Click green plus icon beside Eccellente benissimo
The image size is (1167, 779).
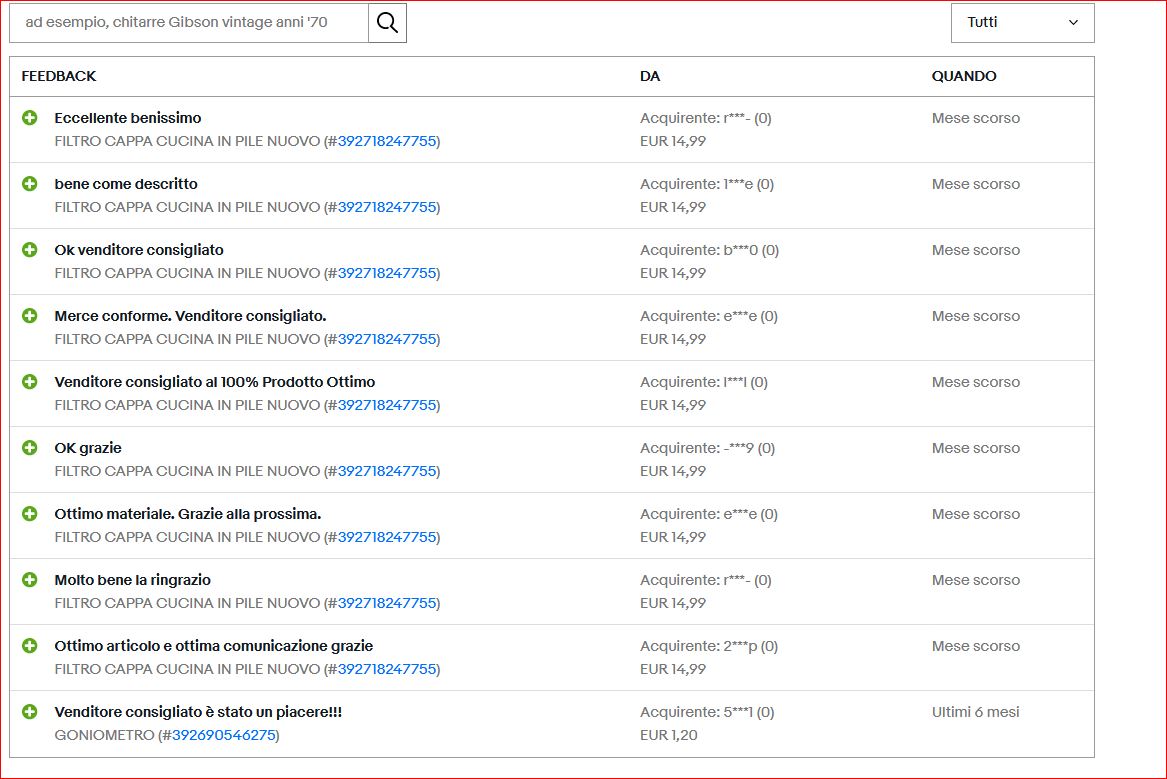coord(30,118)
